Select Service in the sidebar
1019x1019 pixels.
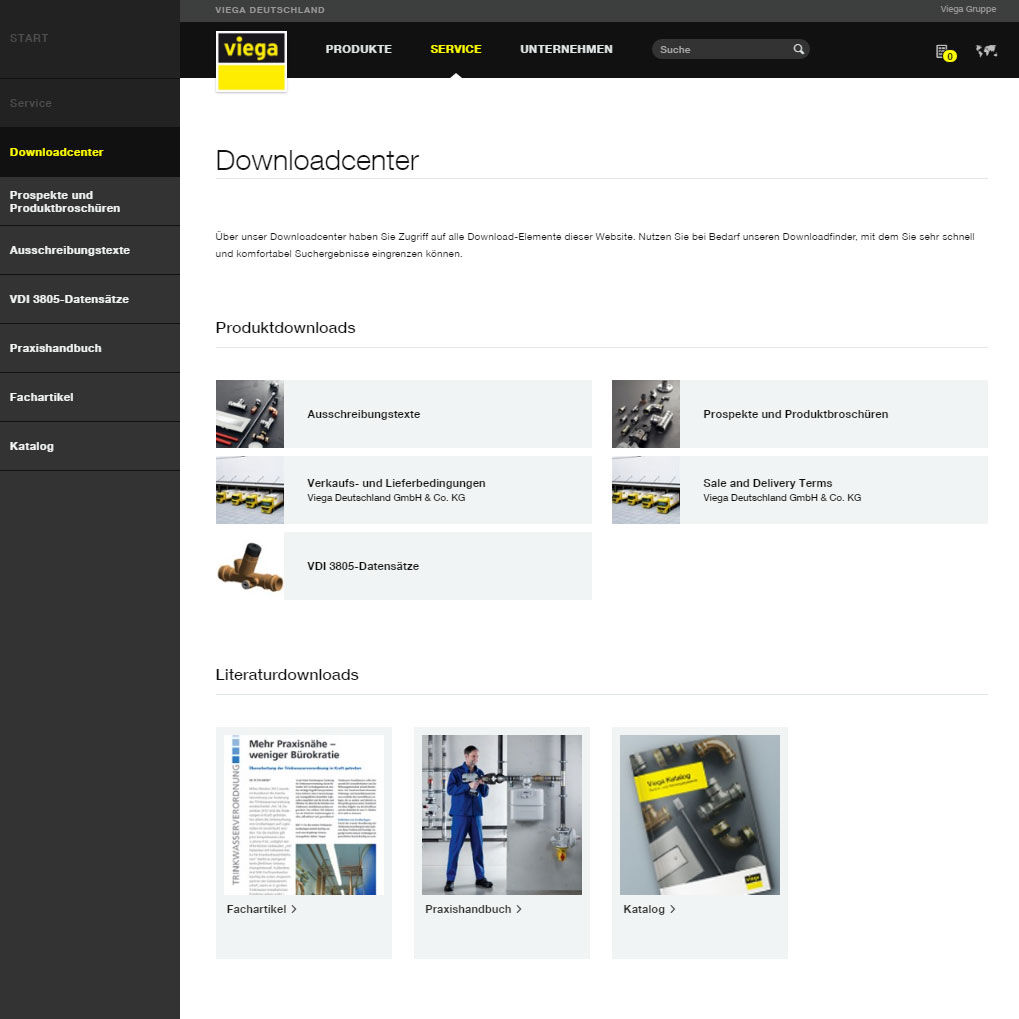coord(90,103)
